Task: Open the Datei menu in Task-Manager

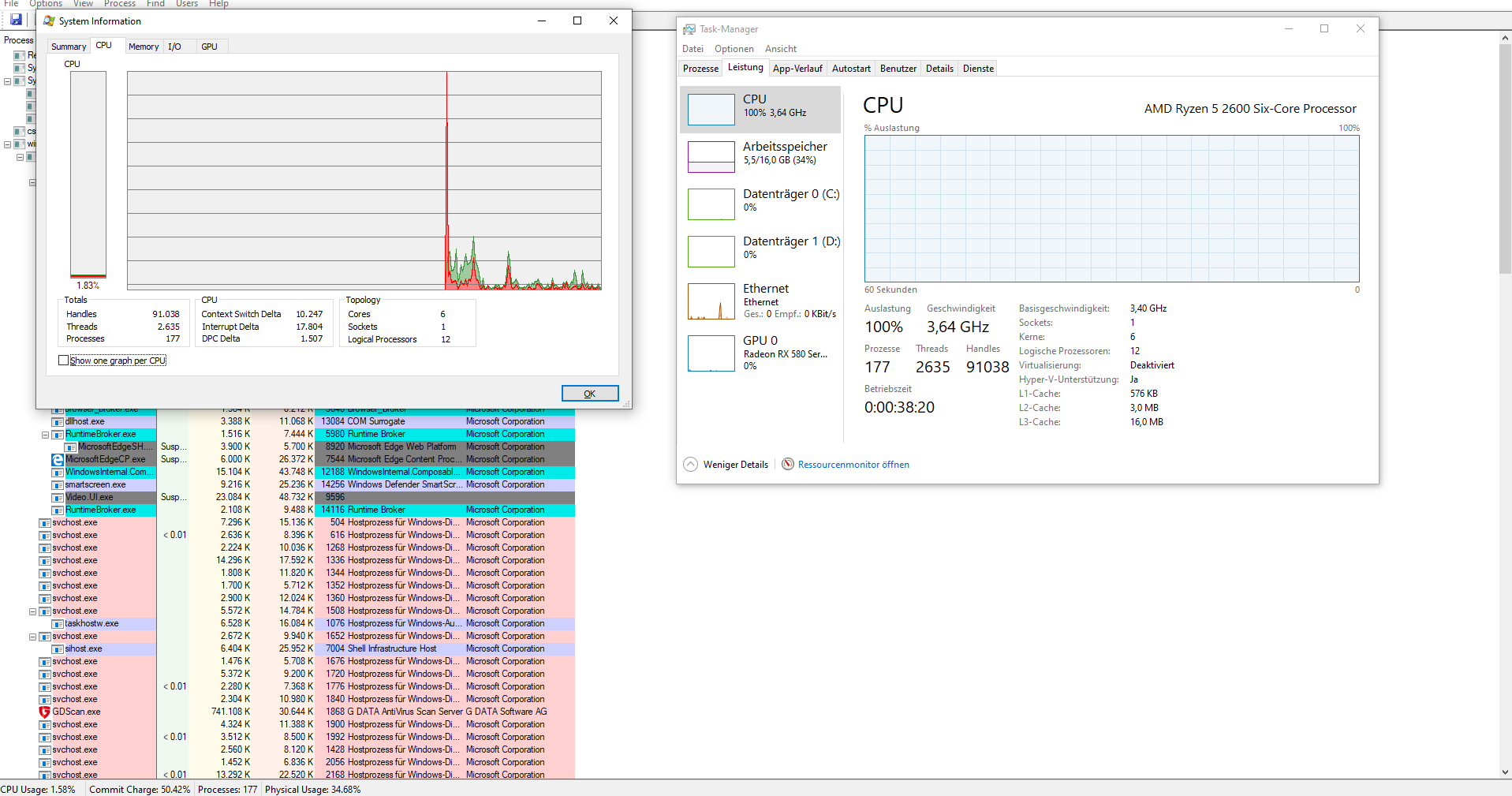Action: [x=693, y=49]
